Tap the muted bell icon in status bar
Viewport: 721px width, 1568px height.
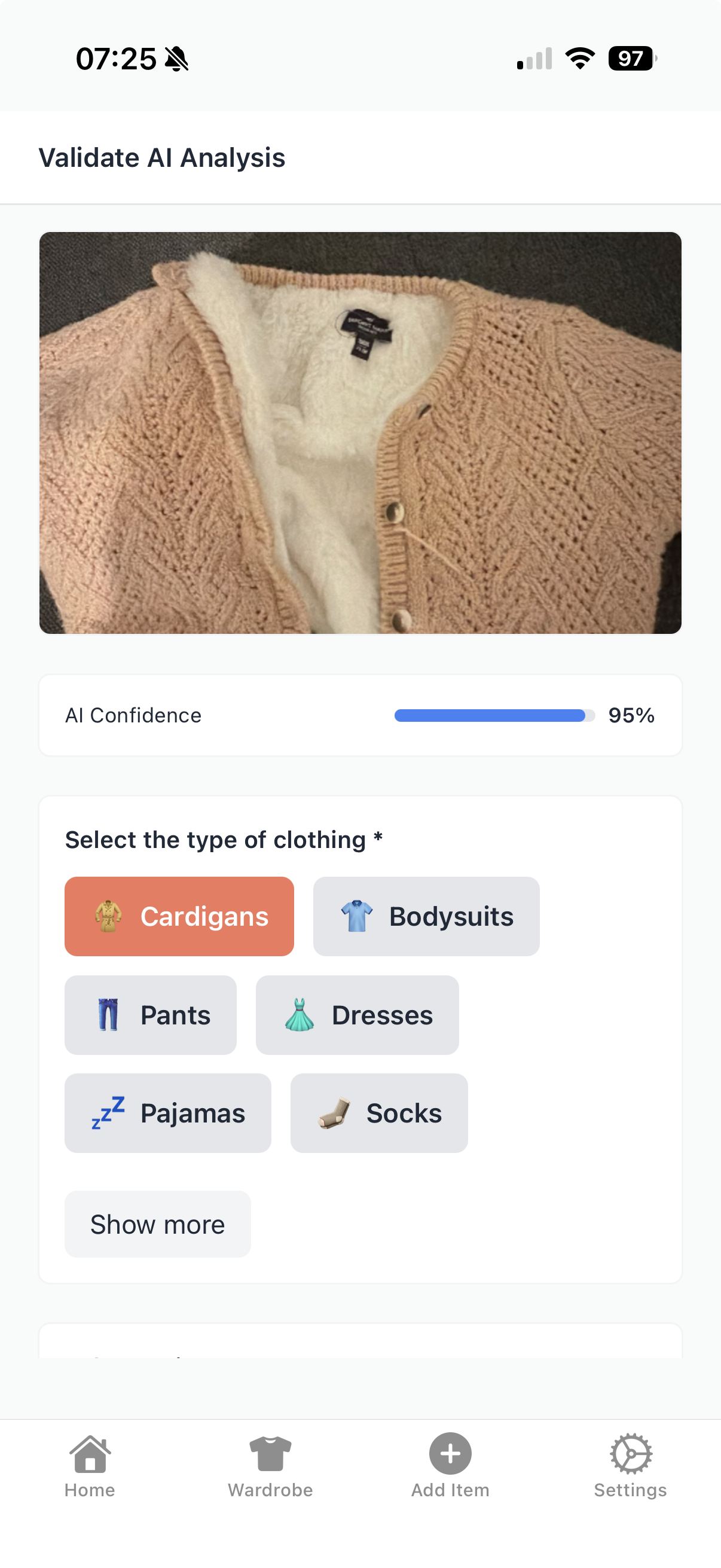[177, 59]
